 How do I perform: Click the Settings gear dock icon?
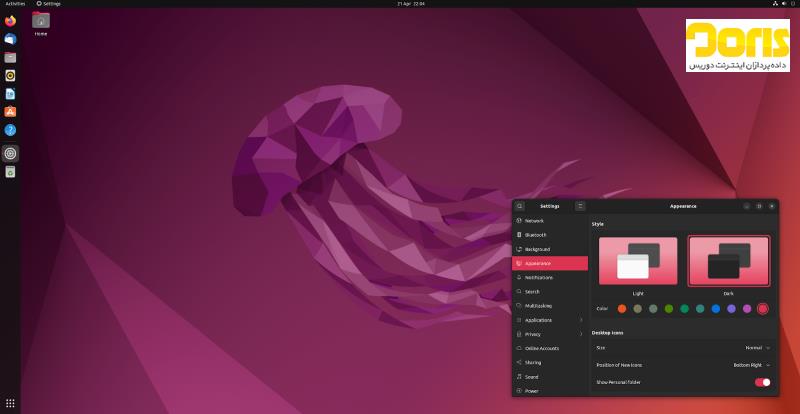[10, 154]
